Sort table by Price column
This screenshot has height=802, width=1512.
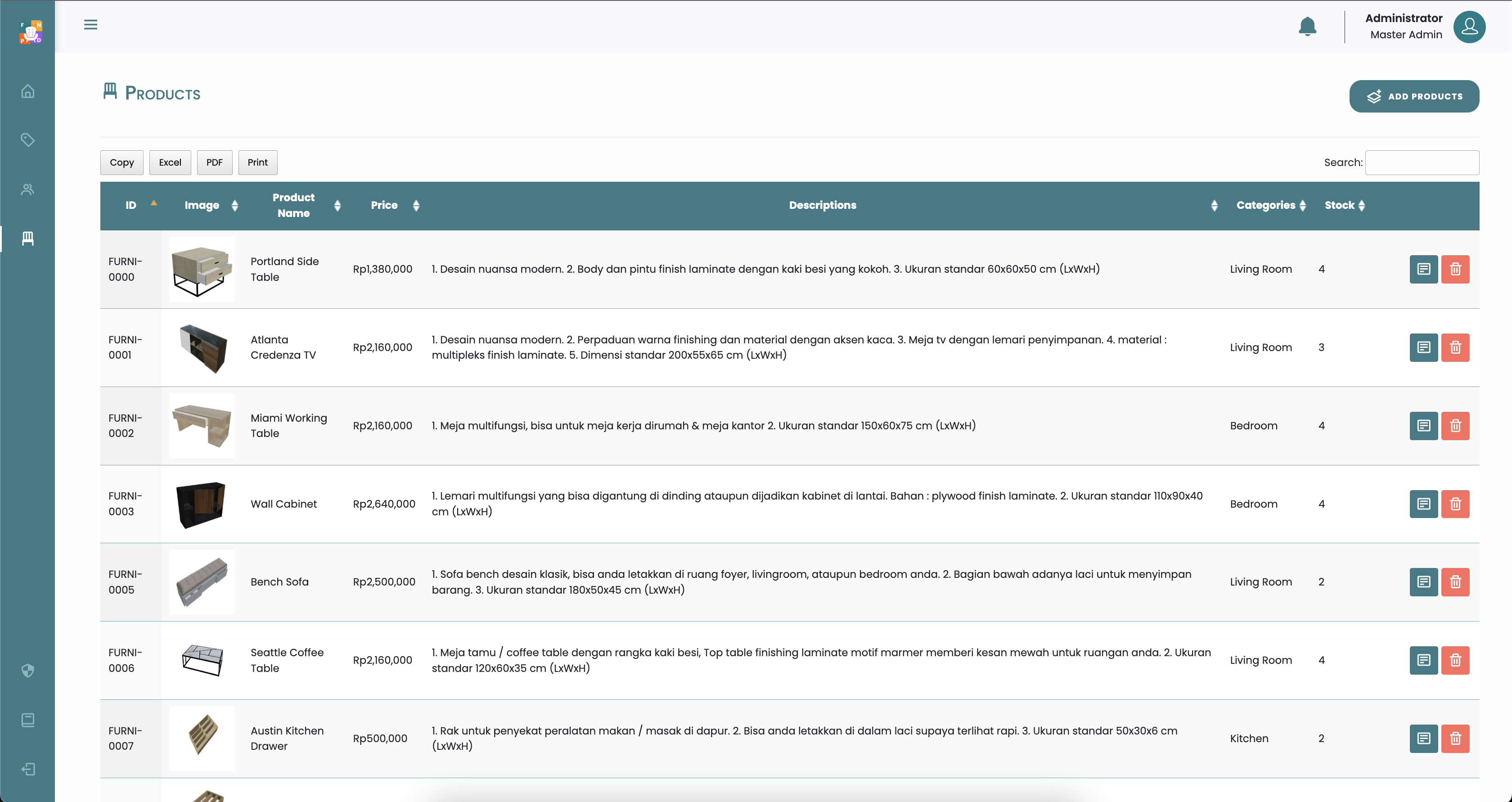coord(384,206)
